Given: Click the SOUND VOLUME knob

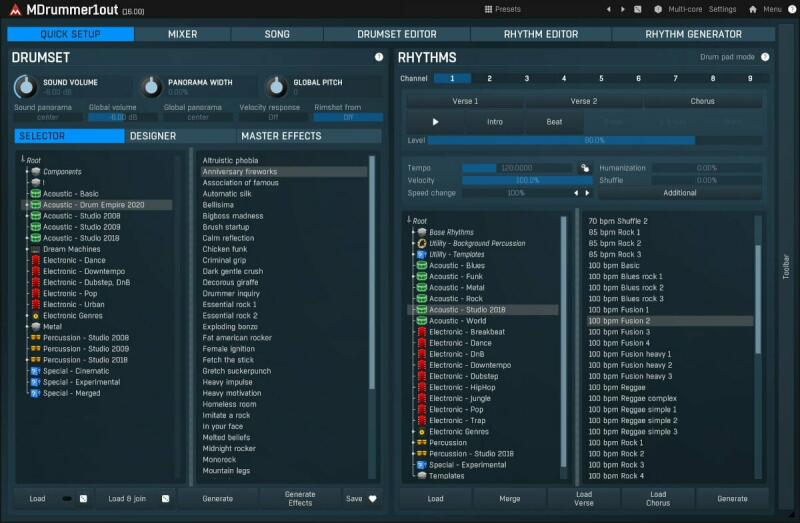Looking at the screenshot, I should [x=26, y=87].
